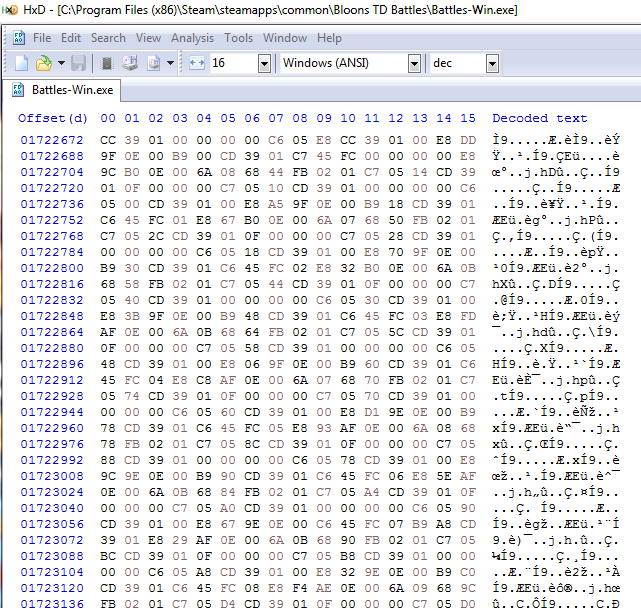The width and height of the screenshot is (641, 608).
Task: Click offset row 01722704
Action: 52,172
